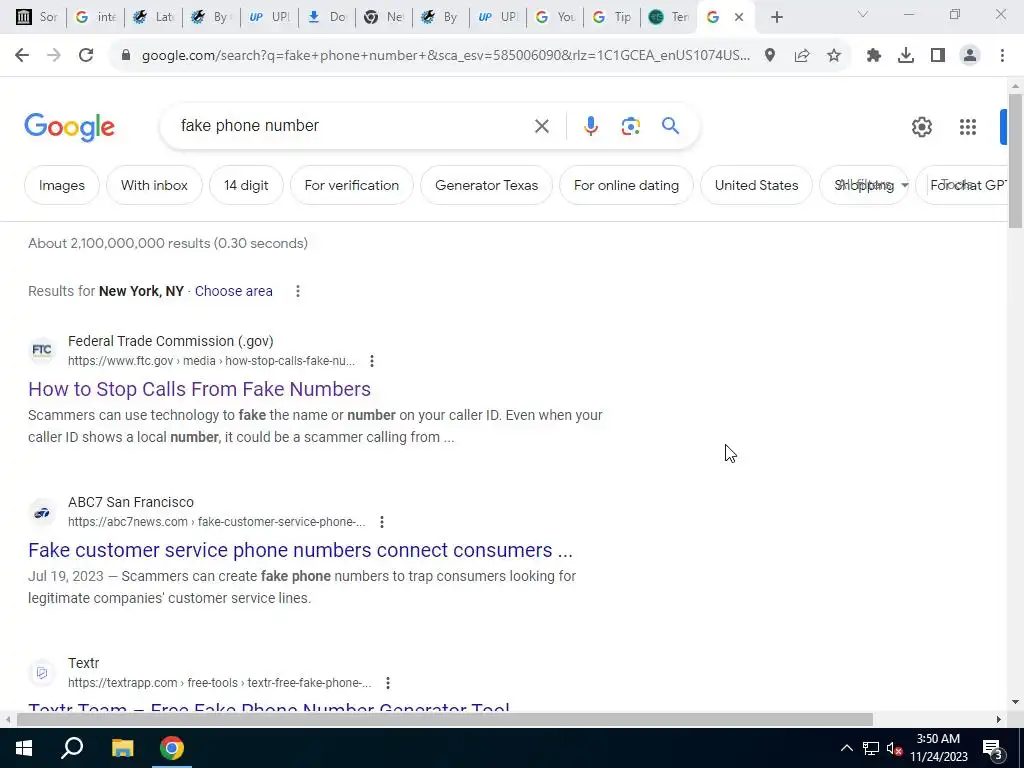This screenshot has height=768, width=1024.
Task: Start voice search with microphone
Action: pyautogui.click(x=590, y=126)
